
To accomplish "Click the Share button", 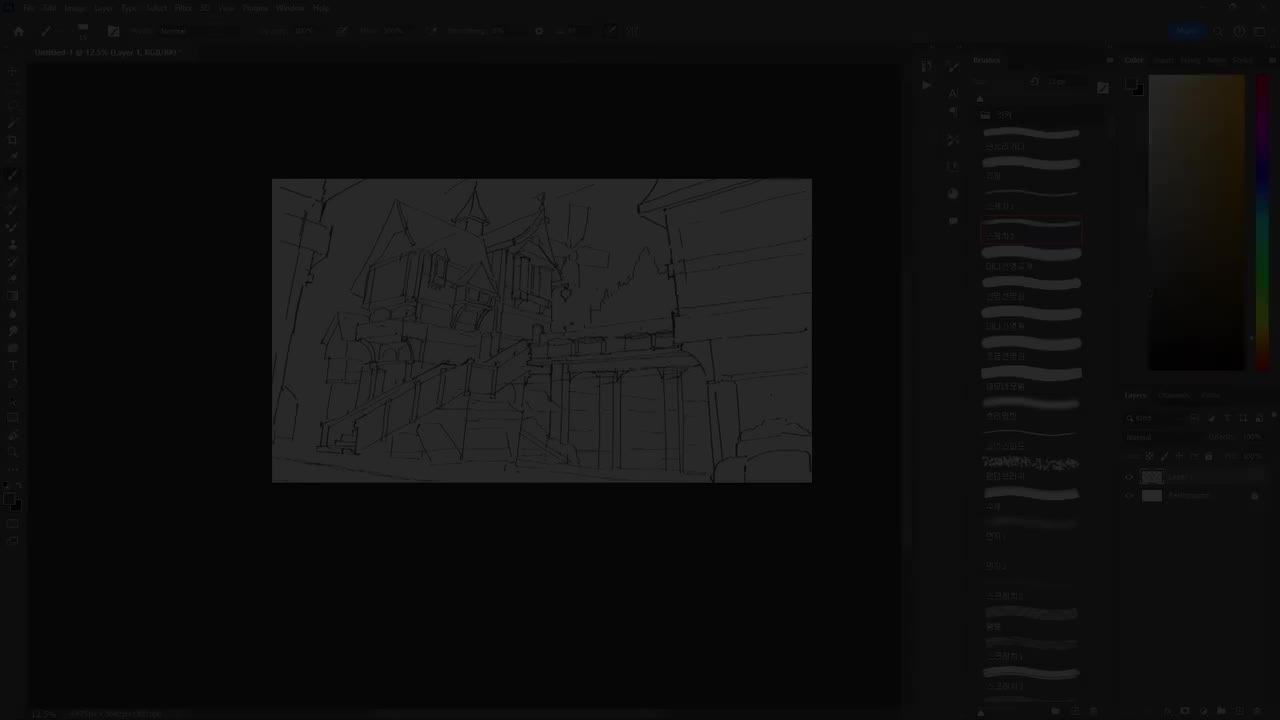I will pyautogui.click(x=1187, y=31).
